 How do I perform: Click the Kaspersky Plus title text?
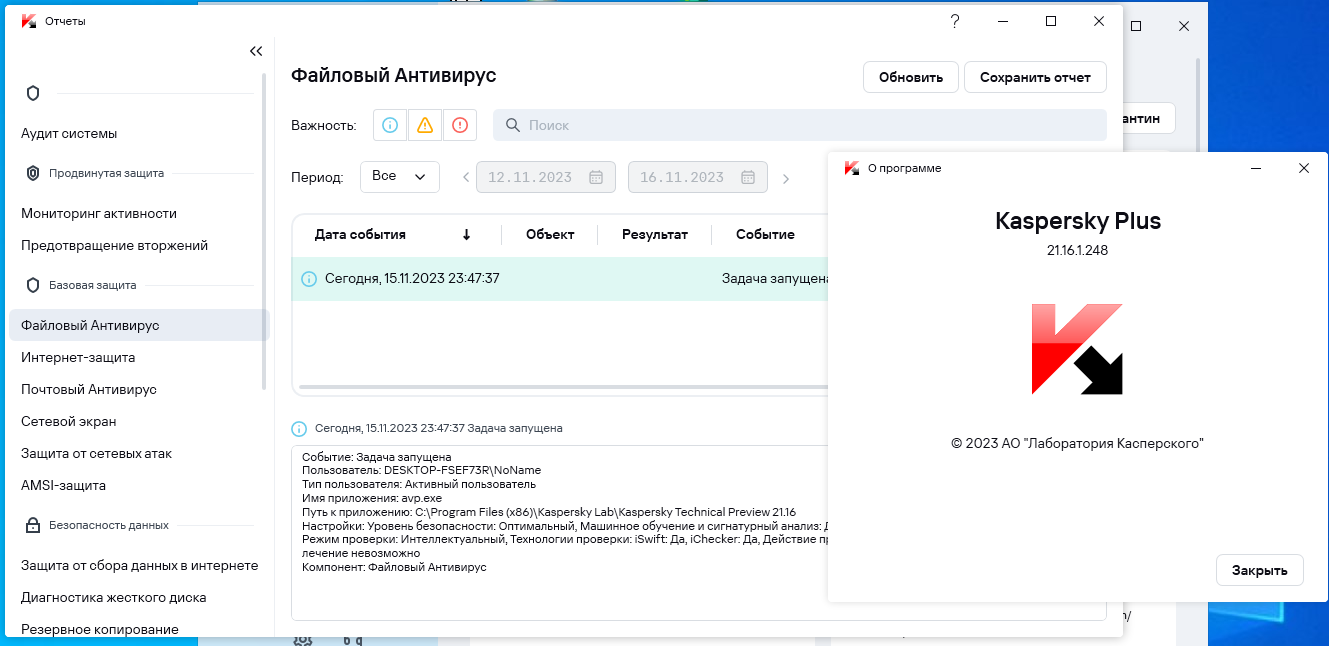click(1078, 221)
